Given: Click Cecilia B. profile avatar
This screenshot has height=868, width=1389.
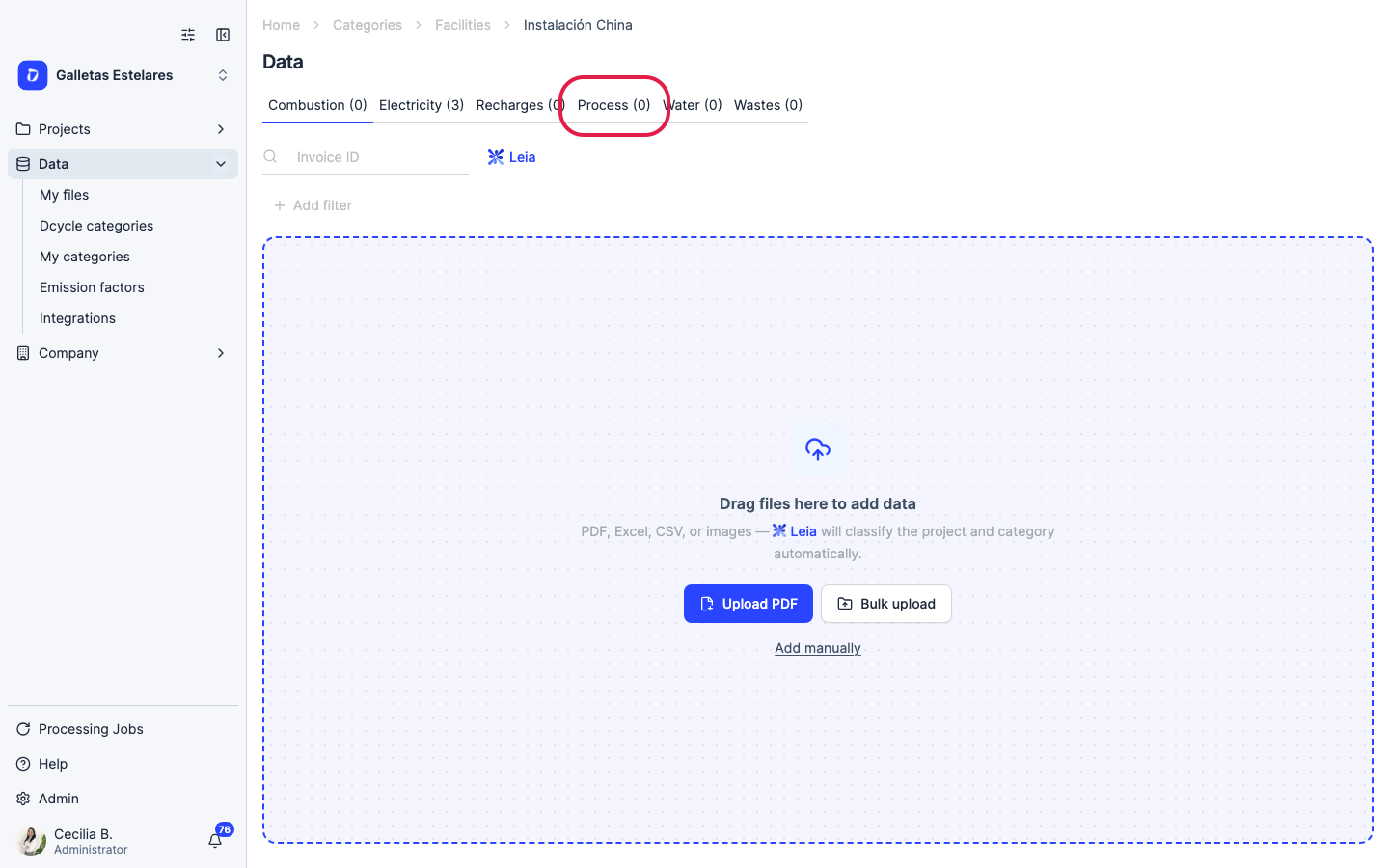Looking at the screenshot, I should tap(31, 841).
